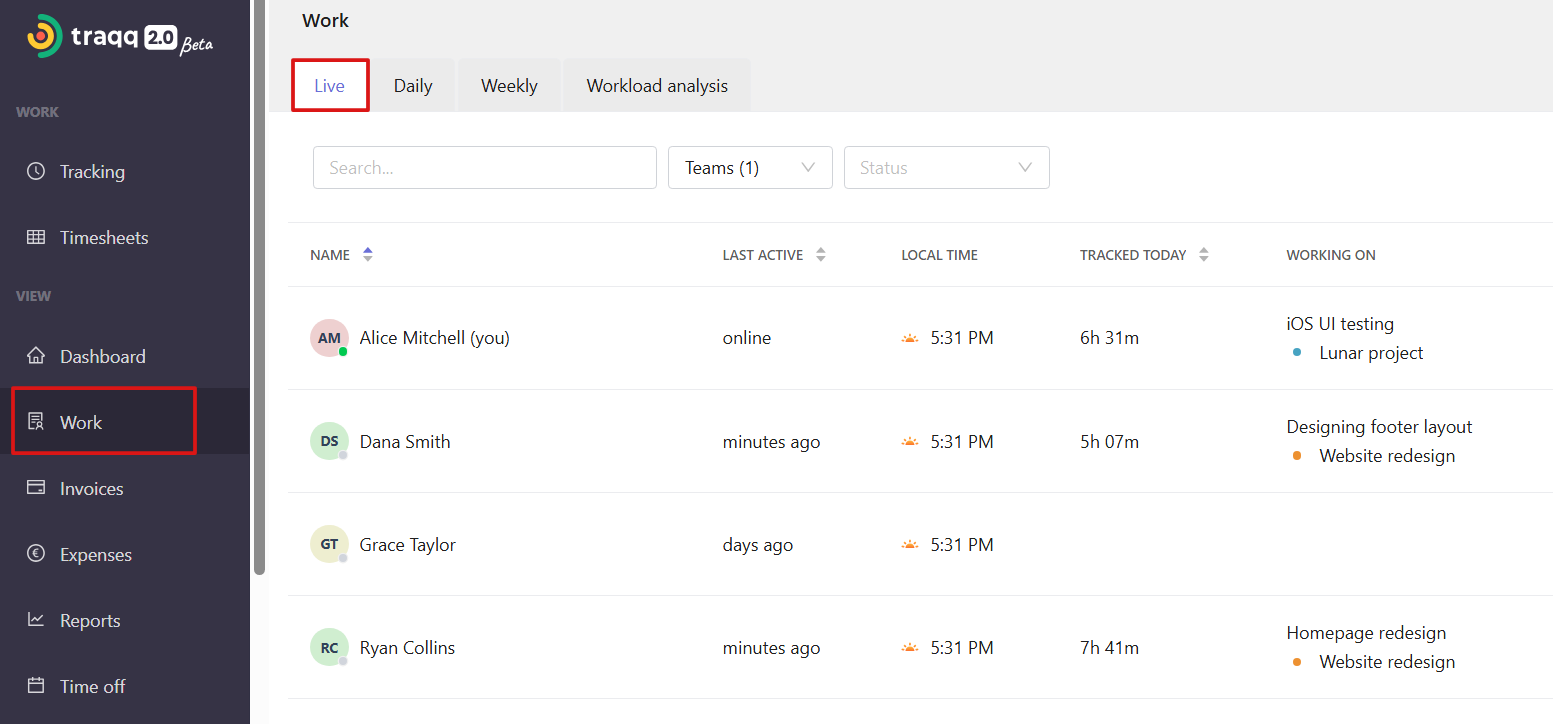Open Ryan Collins's name
This screenshot has width=1553, height=724.
(x=407, y=647)
